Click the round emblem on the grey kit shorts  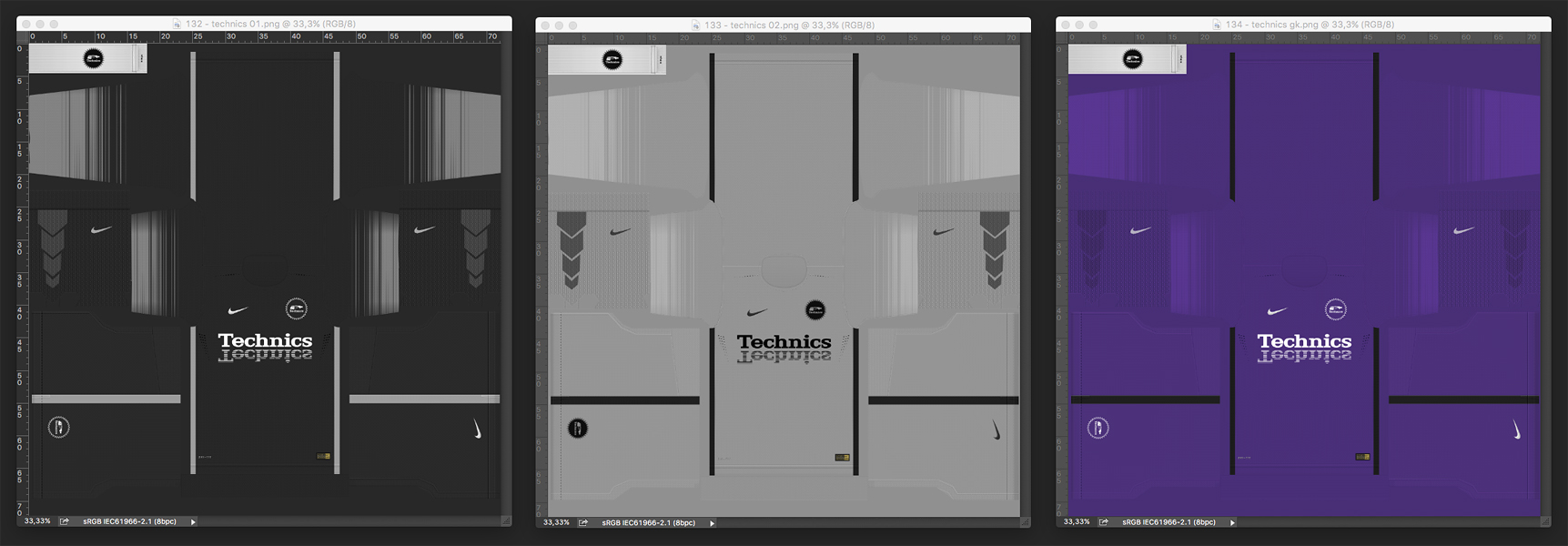[x=577, y=428]
